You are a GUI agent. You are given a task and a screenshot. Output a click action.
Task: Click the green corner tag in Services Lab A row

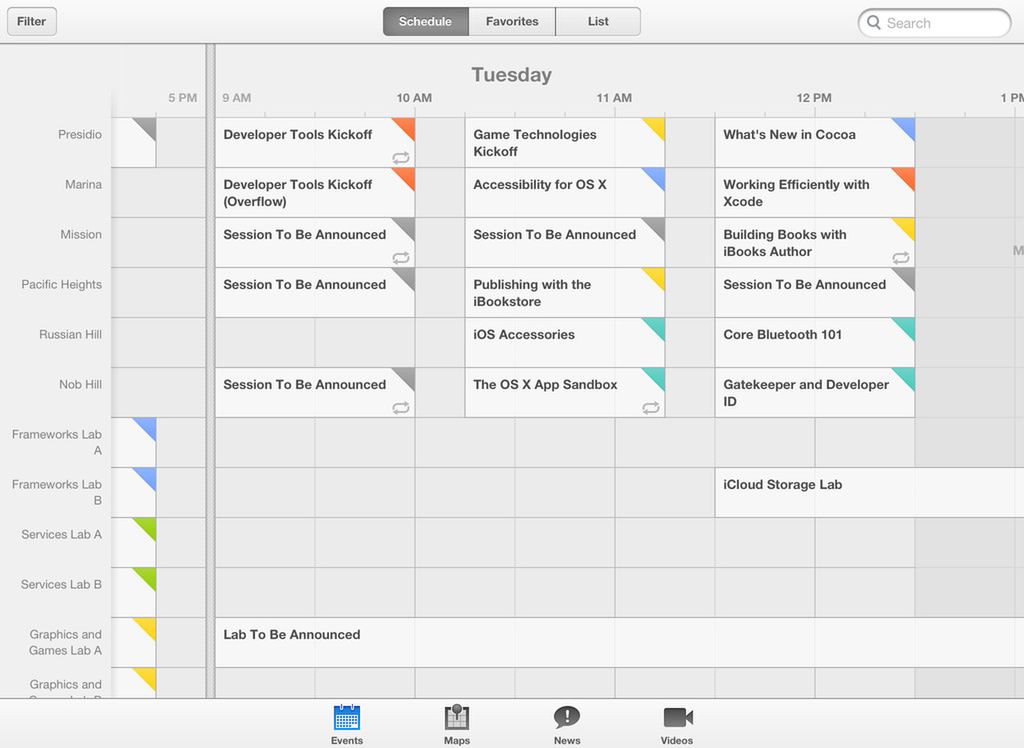(147, 526)
